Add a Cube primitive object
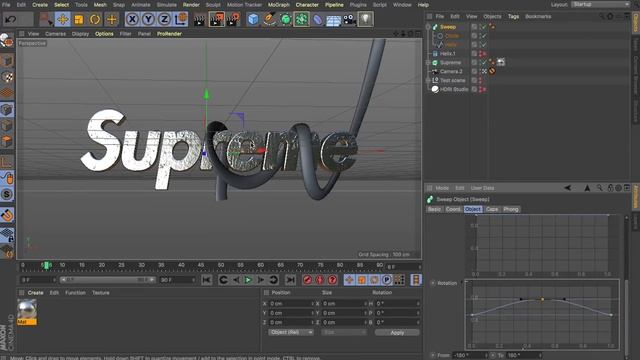Image resolution: width=640 pixels, height=360 pixels. pyautogui.click(x=253, y=19)
